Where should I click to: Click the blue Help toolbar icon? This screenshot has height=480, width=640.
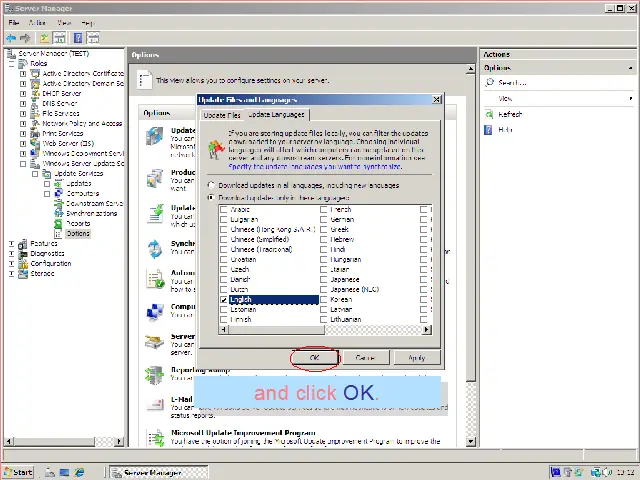pyautogui.click(x=78, y=38)
